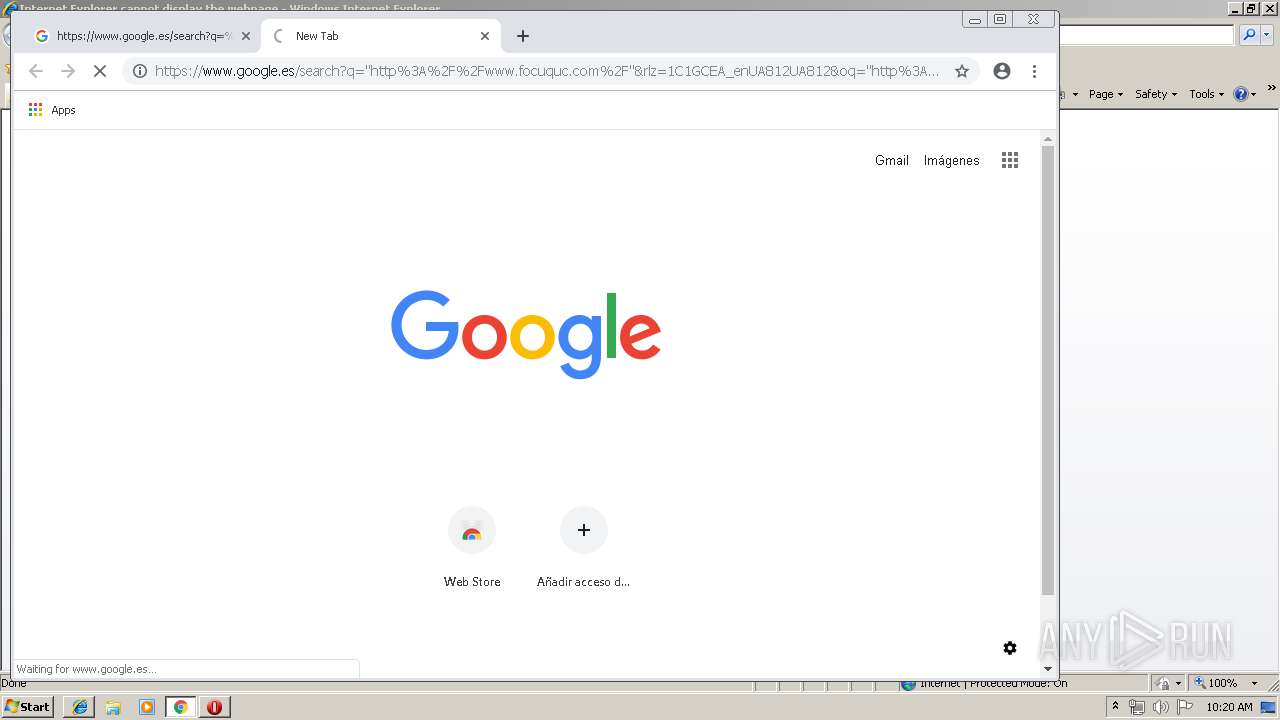Open the customize page gear icon
This screenshot has height=720, width=1280.
tap(1010, 648)
